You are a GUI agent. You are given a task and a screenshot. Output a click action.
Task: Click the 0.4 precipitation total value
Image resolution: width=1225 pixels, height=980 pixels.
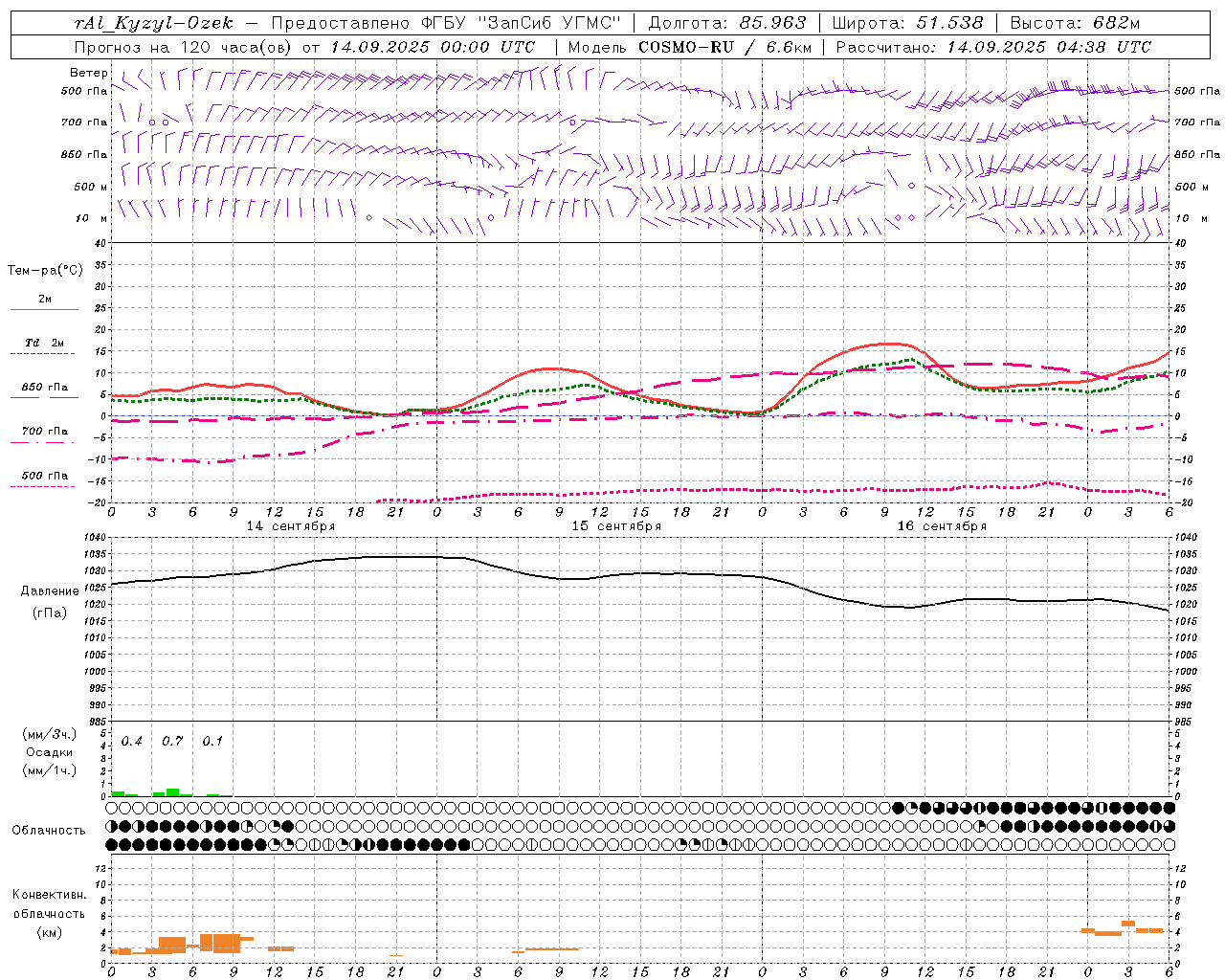point(132,742)
